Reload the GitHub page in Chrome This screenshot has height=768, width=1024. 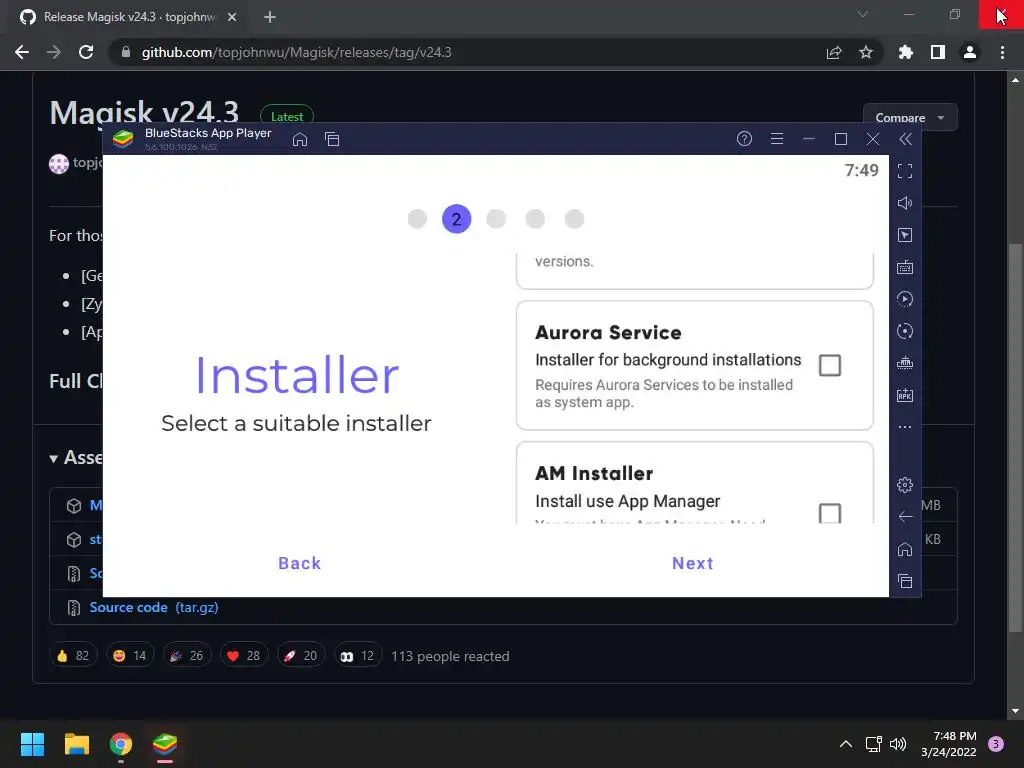pos(86,52)
